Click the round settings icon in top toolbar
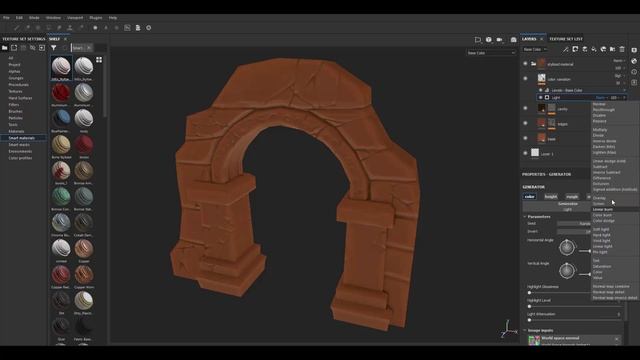The height and width of the screenshot is (360, 640). [x=149, y=28]
